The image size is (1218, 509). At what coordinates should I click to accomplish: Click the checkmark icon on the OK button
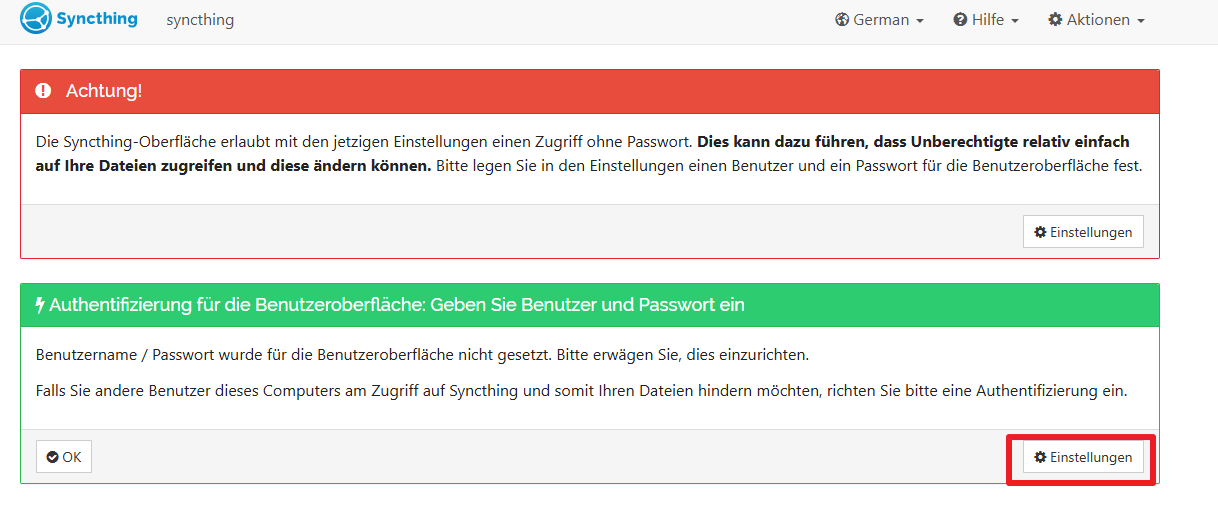(x=53, y=457)
